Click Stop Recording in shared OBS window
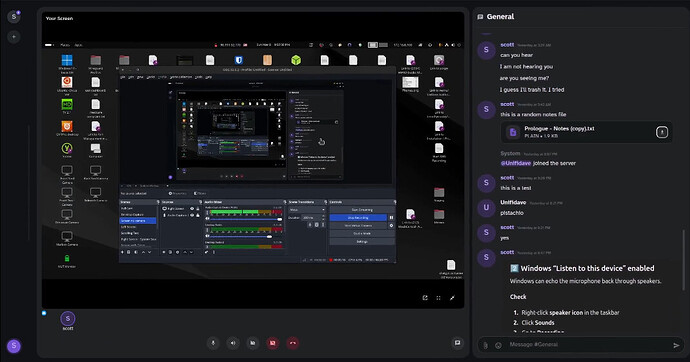The height and width of the screenshot is (362, 690). [358, 218]
